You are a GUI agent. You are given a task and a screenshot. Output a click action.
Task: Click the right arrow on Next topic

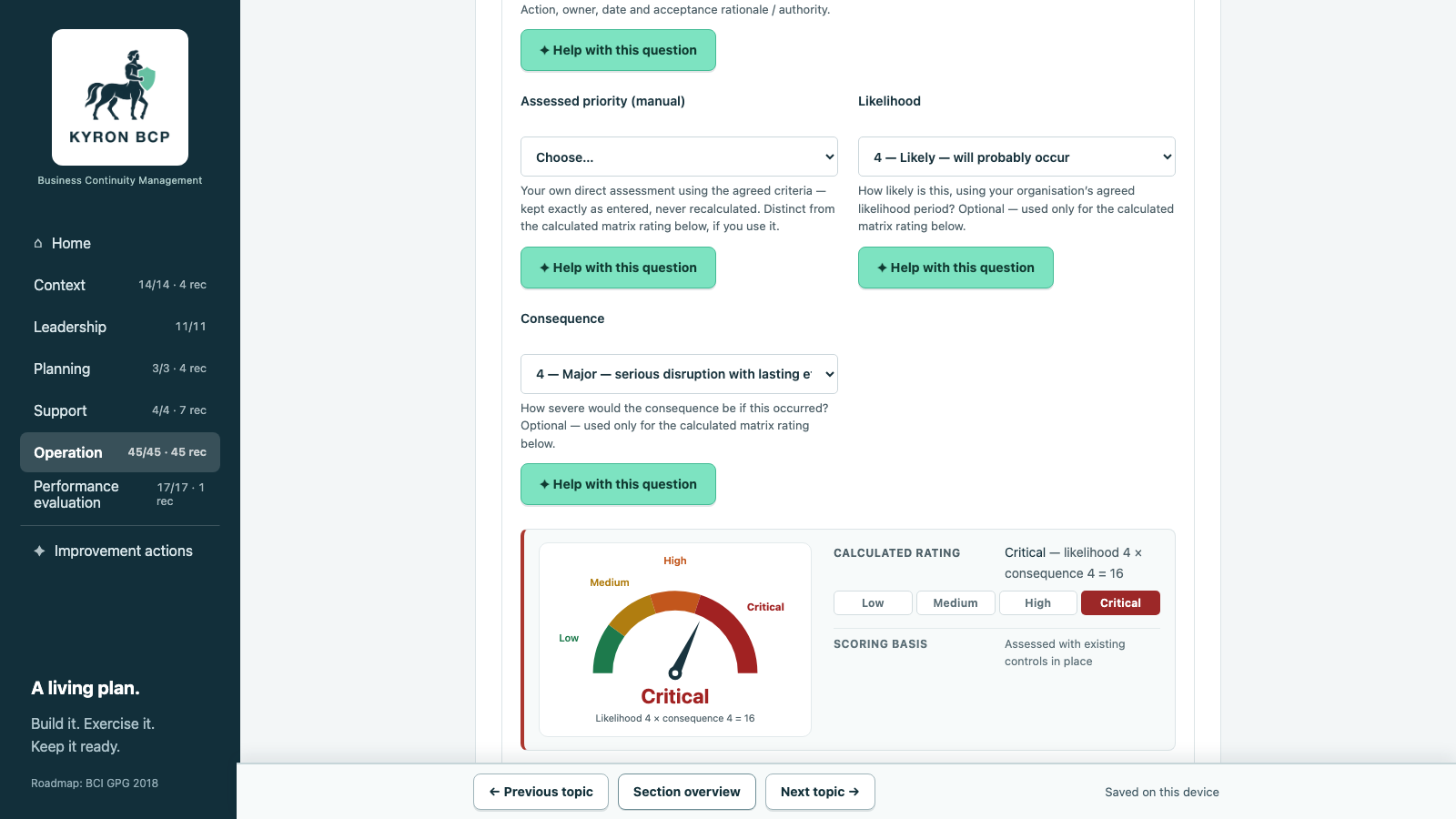pyautogui.click(x=854, y=792)
